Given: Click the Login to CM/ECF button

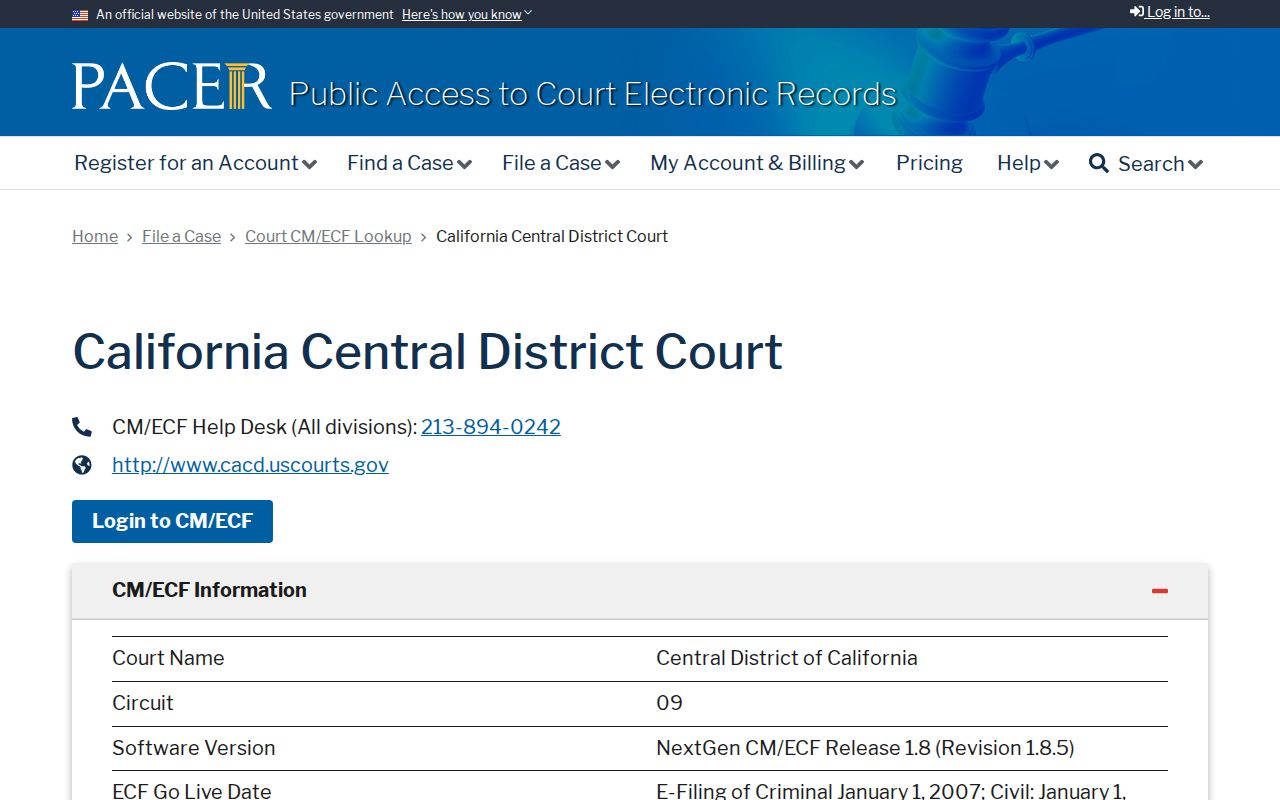Looking at the screenshot, I should pos(172,521).
